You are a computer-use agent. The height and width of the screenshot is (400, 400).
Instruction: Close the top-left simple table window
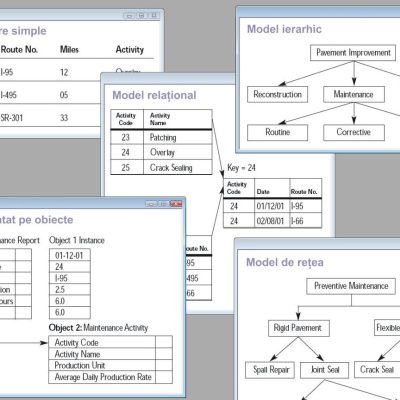coord(154,15)
